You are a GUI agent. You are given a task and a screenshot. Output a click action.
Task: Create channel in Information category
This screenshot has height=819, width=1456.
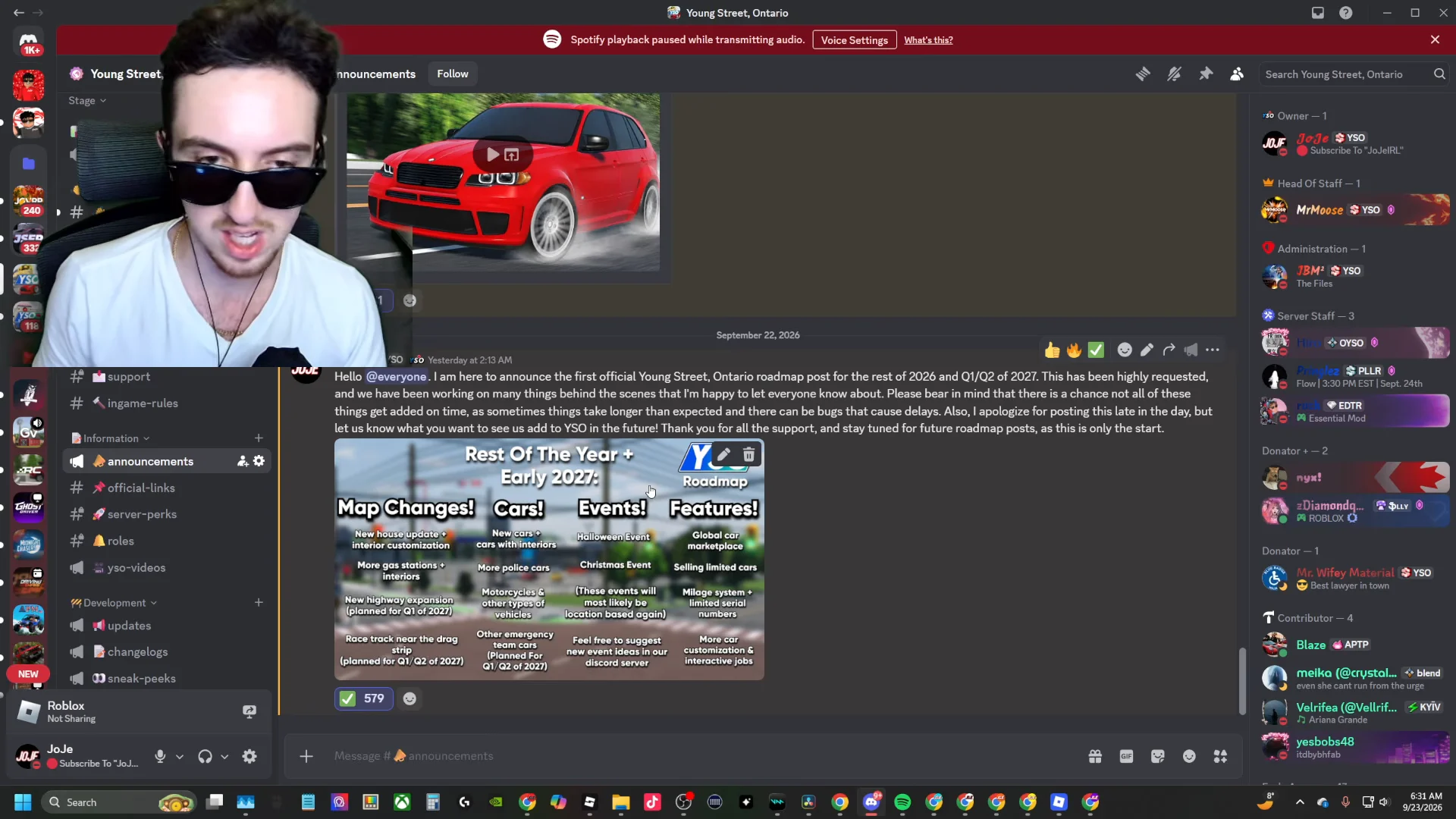[x=259, y=438]
